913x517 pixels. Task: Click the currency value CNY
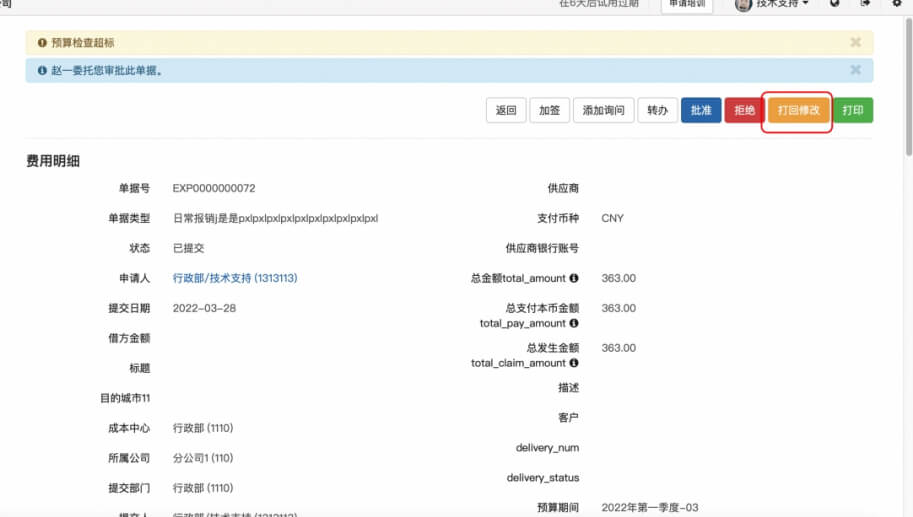point(612,218)
